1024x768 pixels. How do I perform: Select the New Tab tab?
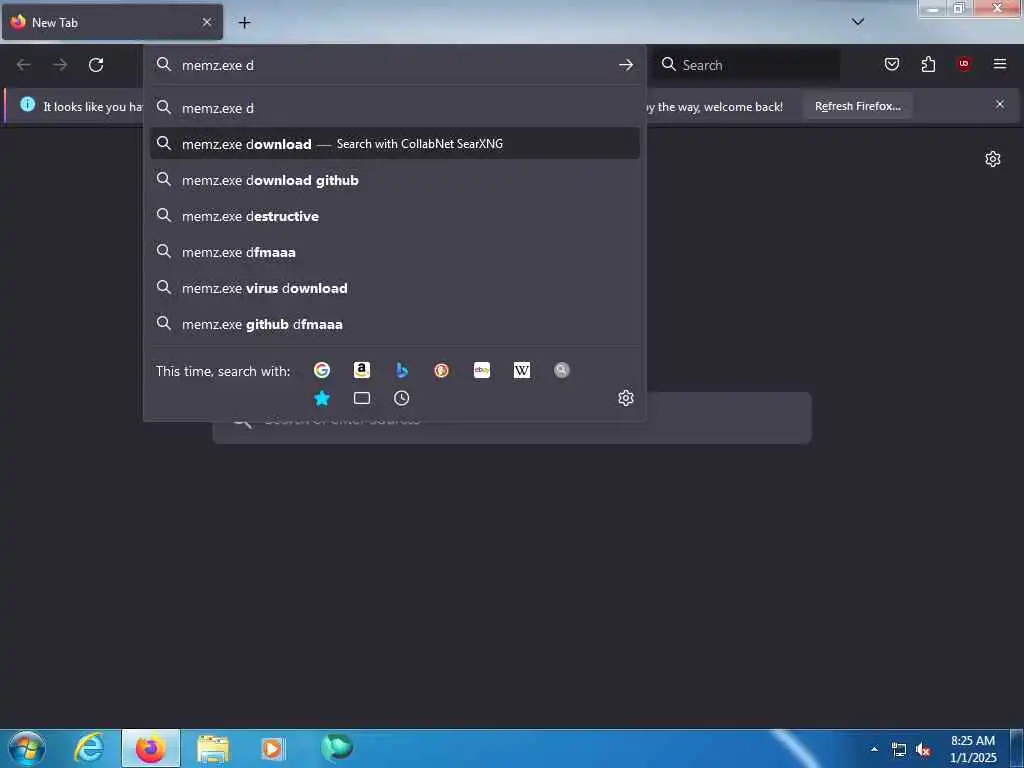point(112,22)
